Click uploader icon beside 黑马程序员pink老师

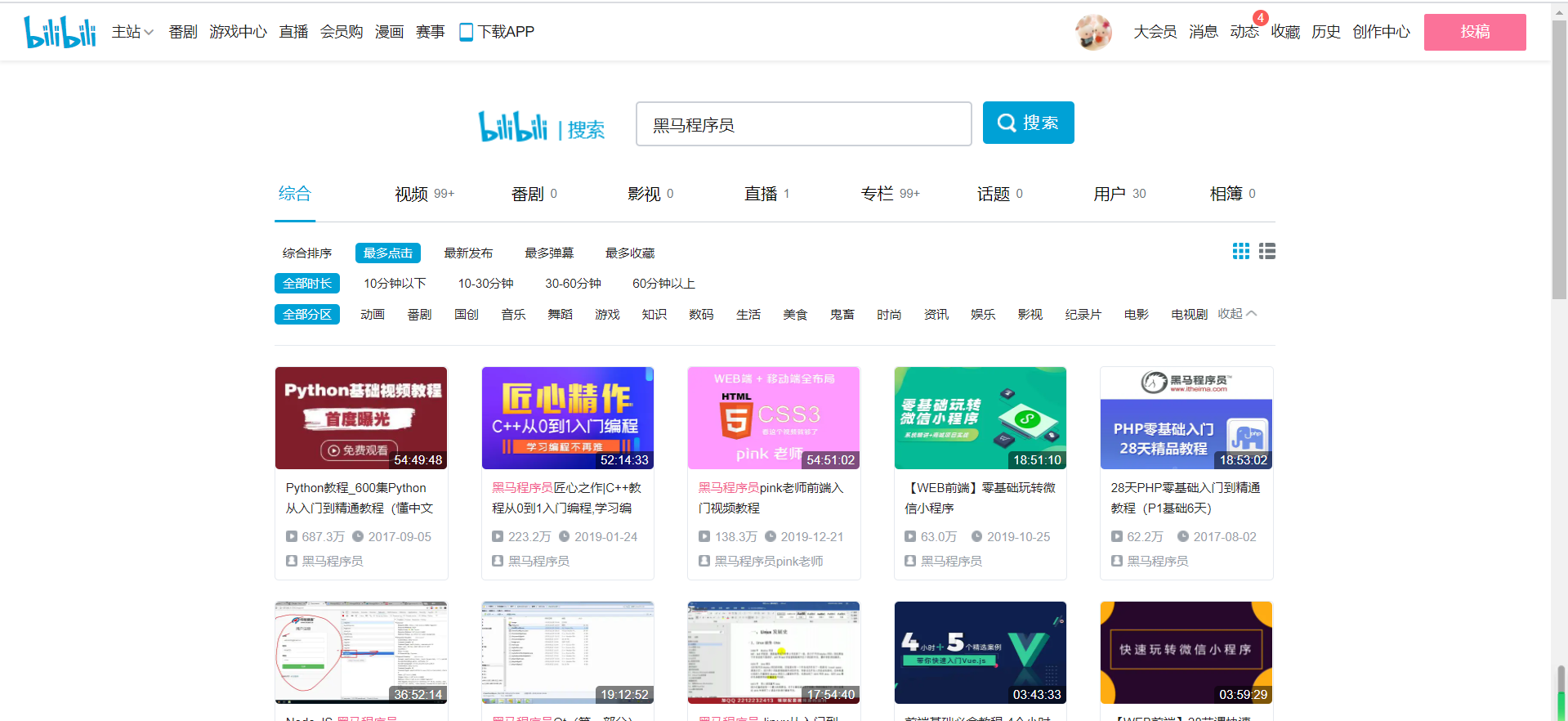704,561
